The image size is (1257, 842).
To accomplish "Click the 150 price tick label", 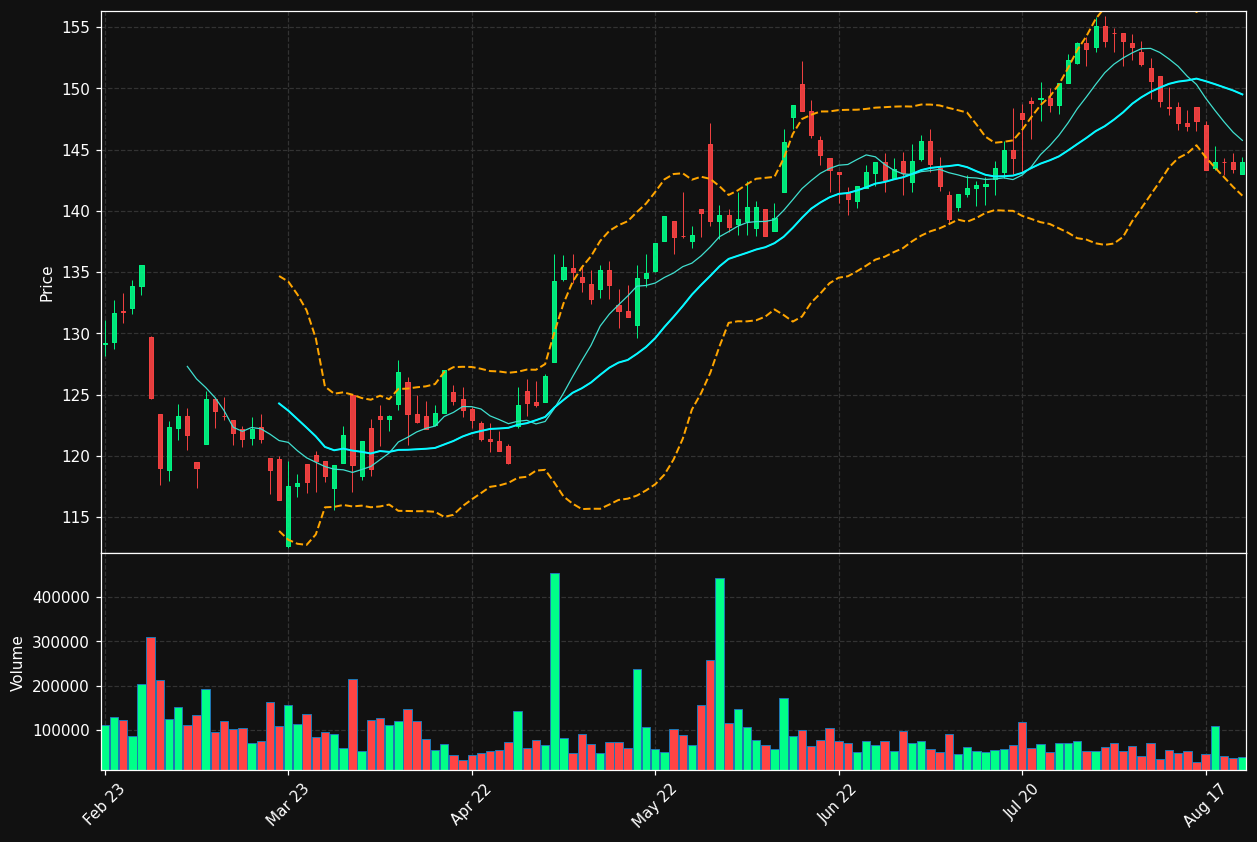I will coord(76,89).
